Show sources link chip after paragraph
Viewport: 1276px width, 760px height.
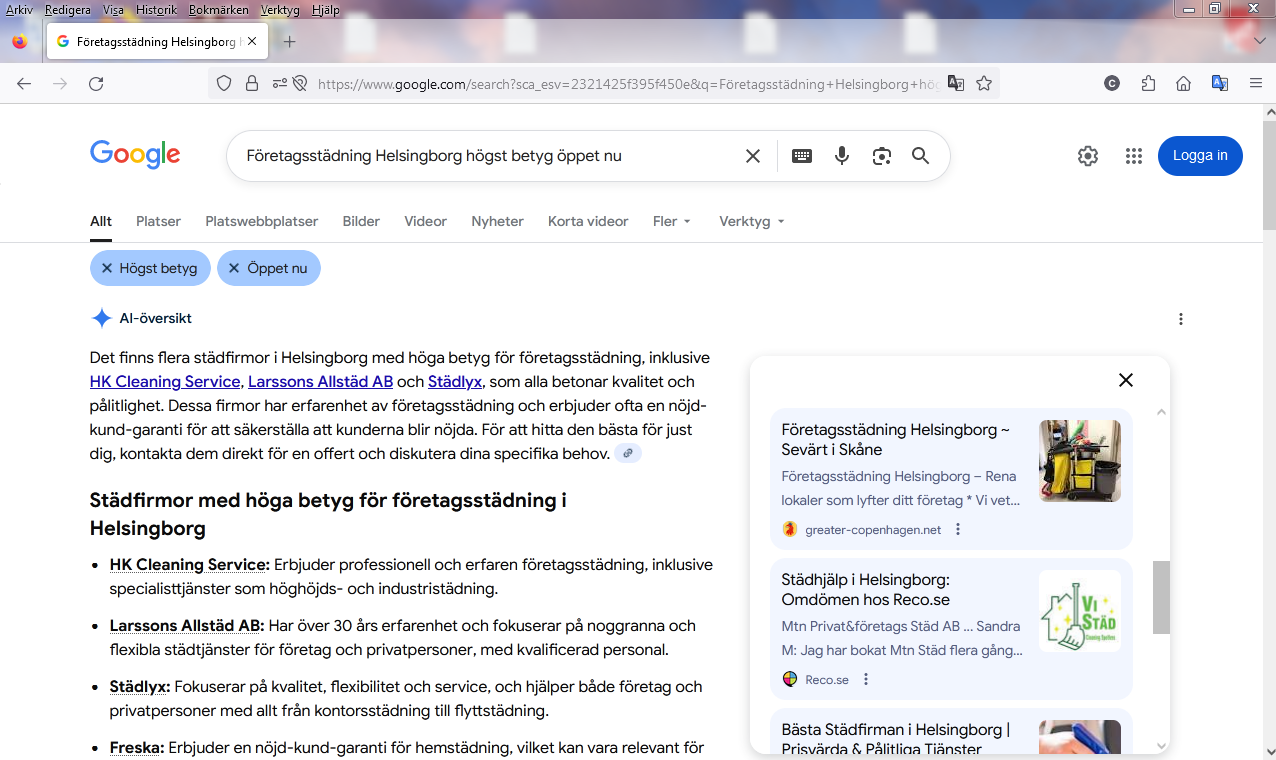click(628, 453)
